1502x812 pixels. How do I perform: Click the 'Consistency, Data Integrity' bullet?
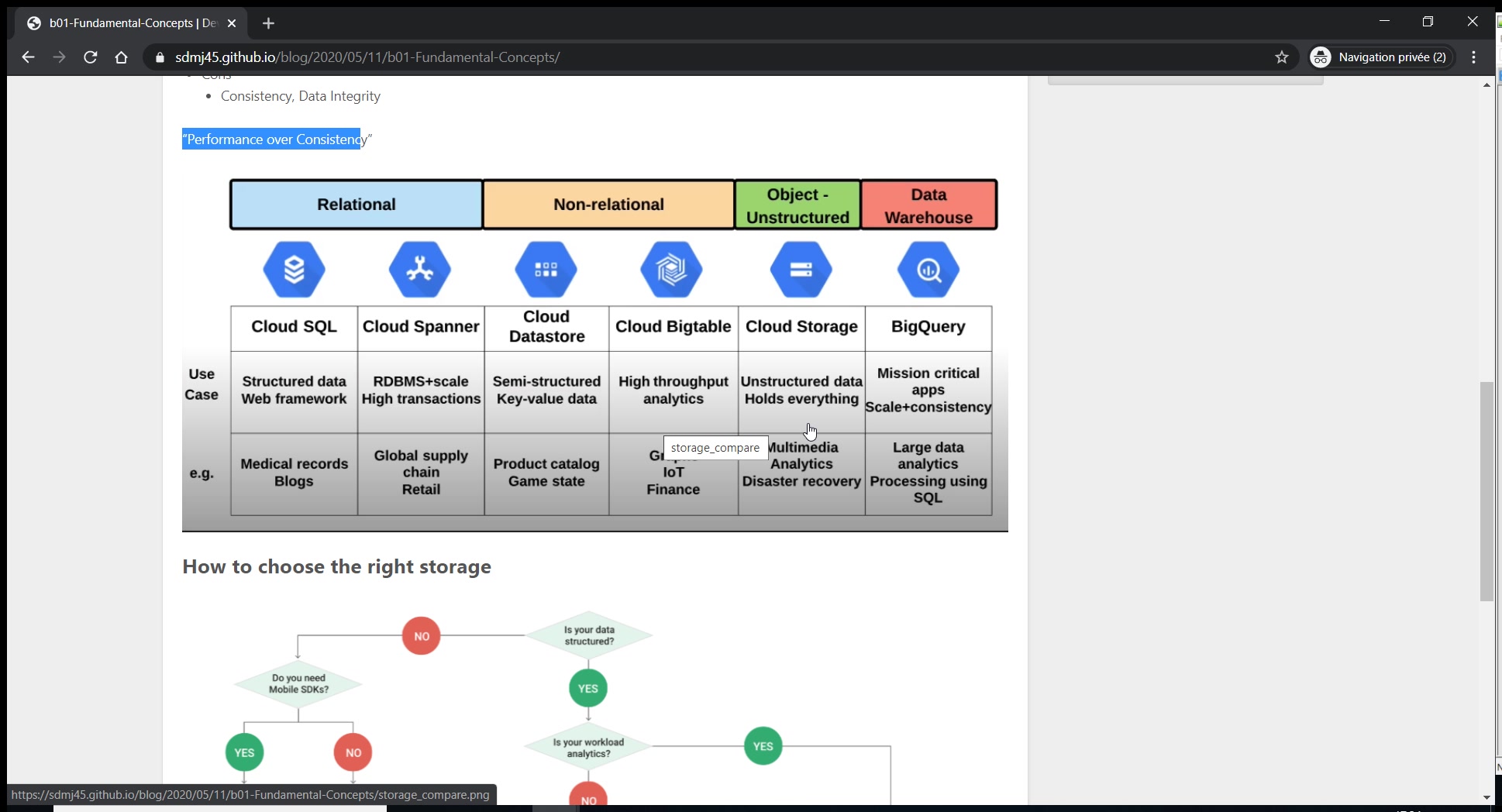(301, 96)
